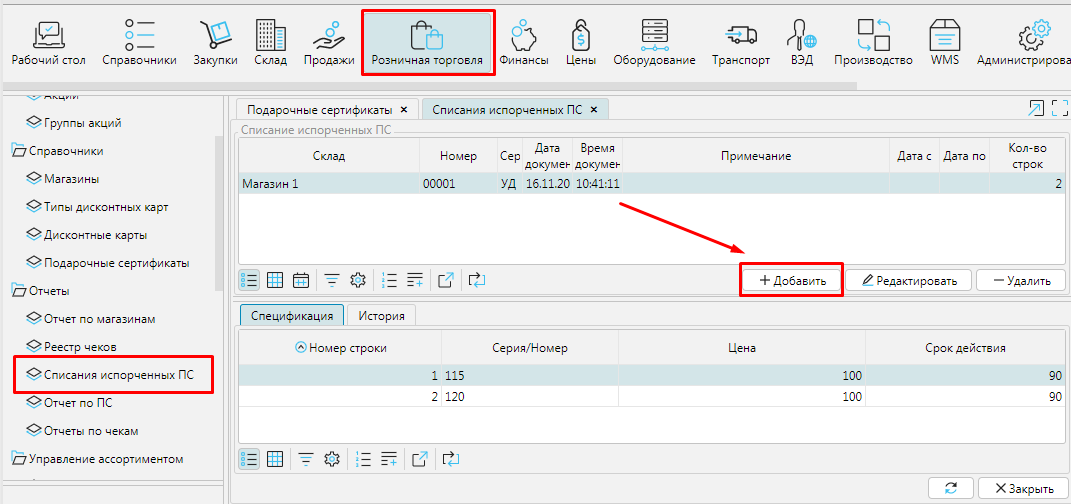Switch to the История tab
1071x504 pixels.
383,316
